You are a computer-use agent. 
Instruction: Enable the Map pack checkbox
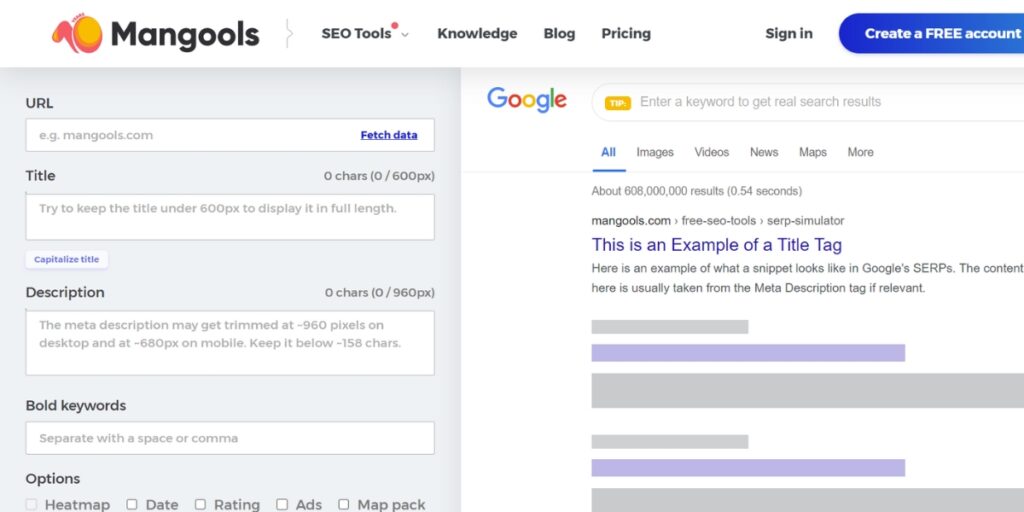(344, 504)
